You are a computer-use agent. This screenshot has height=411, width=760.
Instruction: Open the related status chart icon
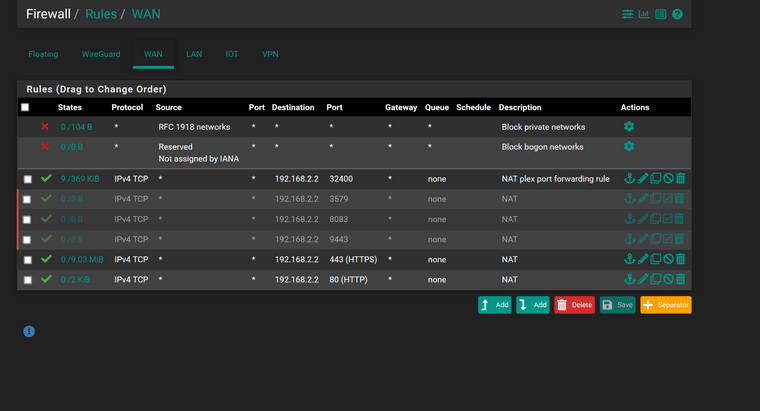[644, 14]
